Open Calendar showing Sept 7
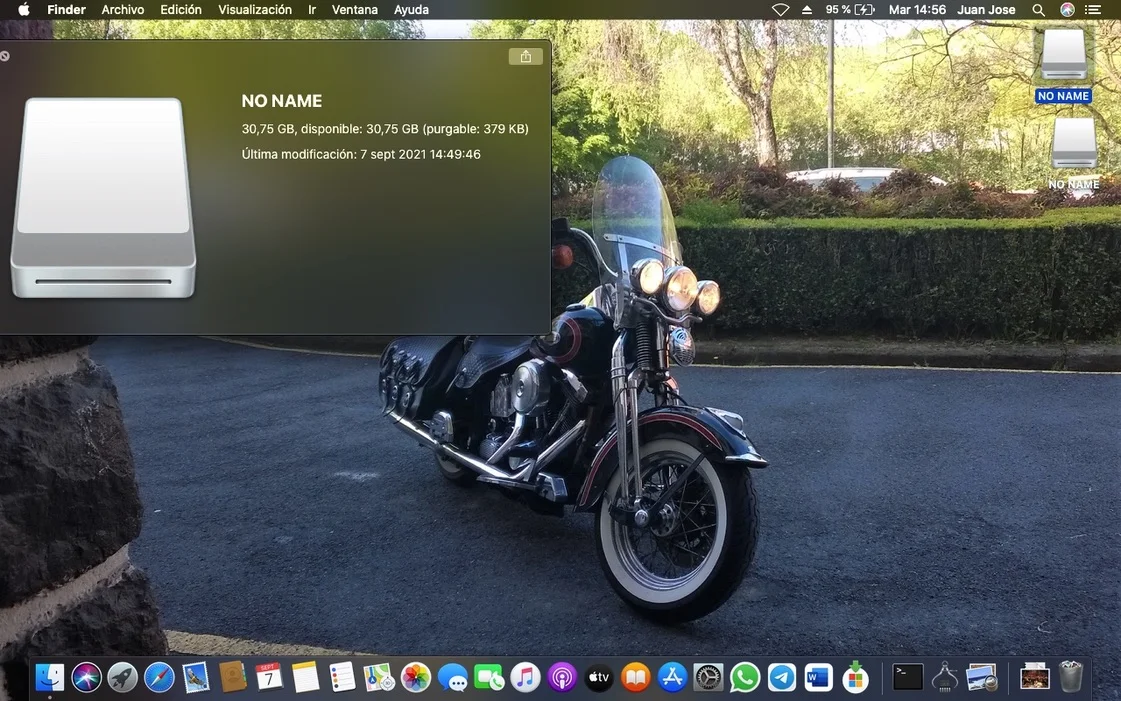Screen dimensions: 1121x701 coord(269,677)
